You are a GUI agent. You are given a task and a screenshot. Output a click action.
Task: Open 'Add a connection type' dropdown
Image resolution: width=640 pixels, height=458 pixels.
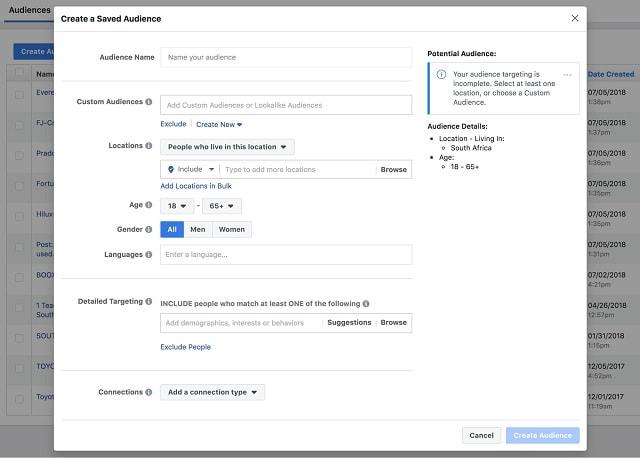212,392
